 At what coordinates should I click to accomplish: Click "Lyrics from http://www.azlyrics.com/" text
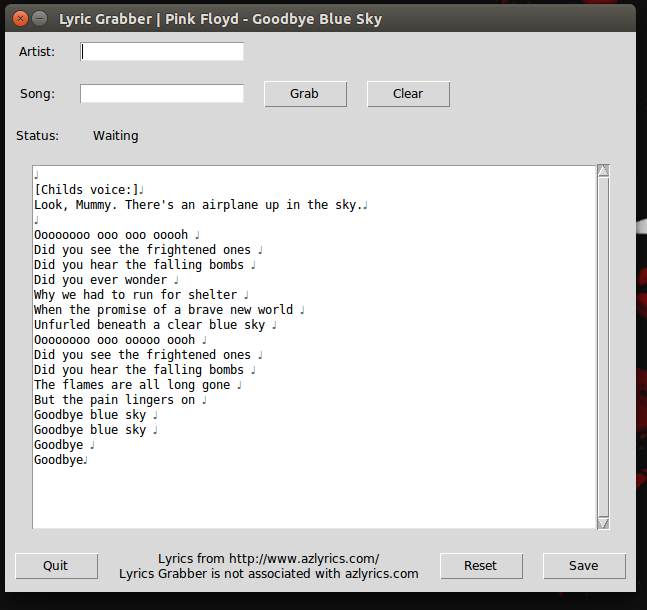(x=269, y=559)
